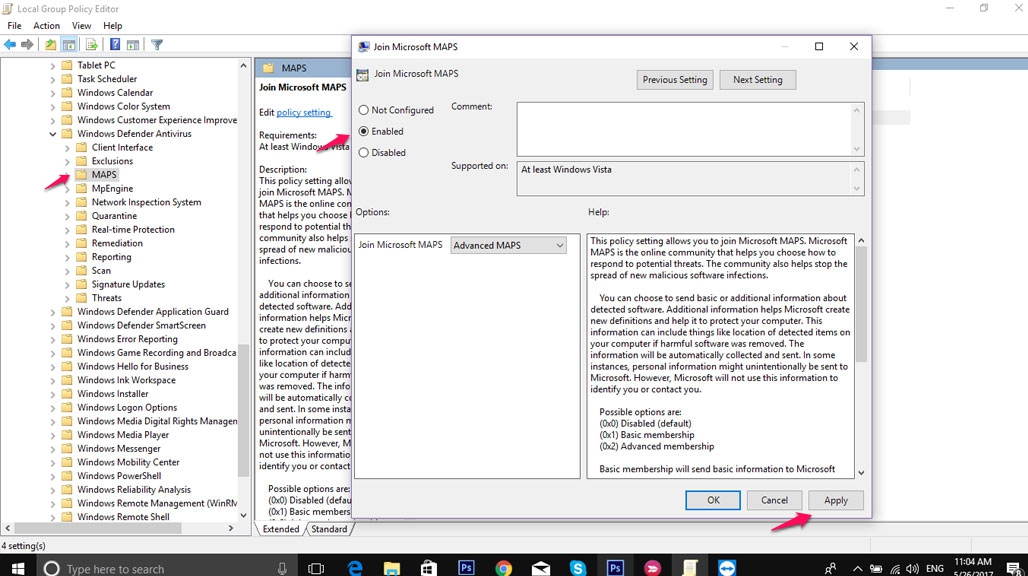Toggle the Show/Hide Action Pane icon

[133, 45]
